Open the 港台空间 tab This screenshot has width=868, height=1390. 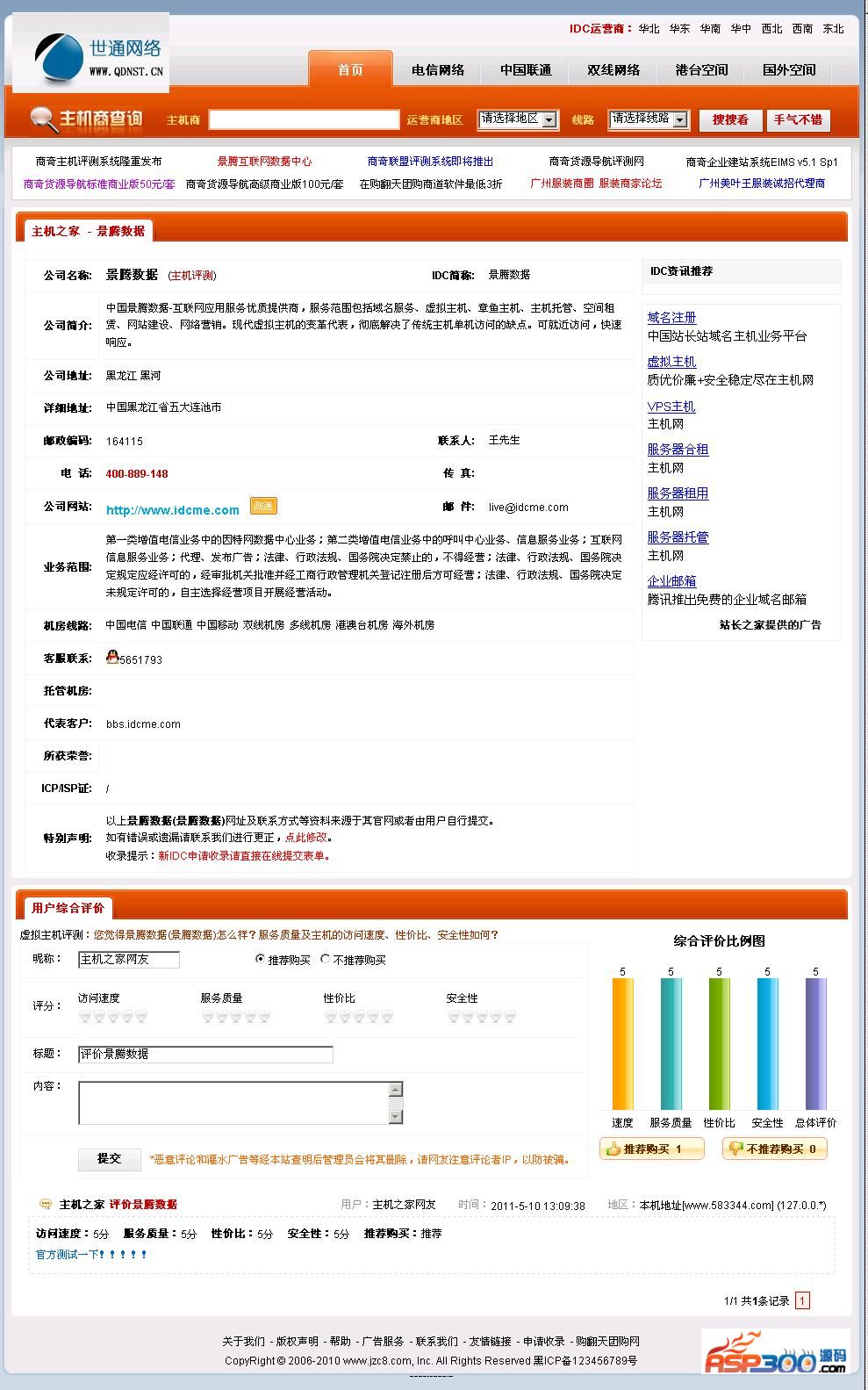pyautogui.click(x=701, y=69)
